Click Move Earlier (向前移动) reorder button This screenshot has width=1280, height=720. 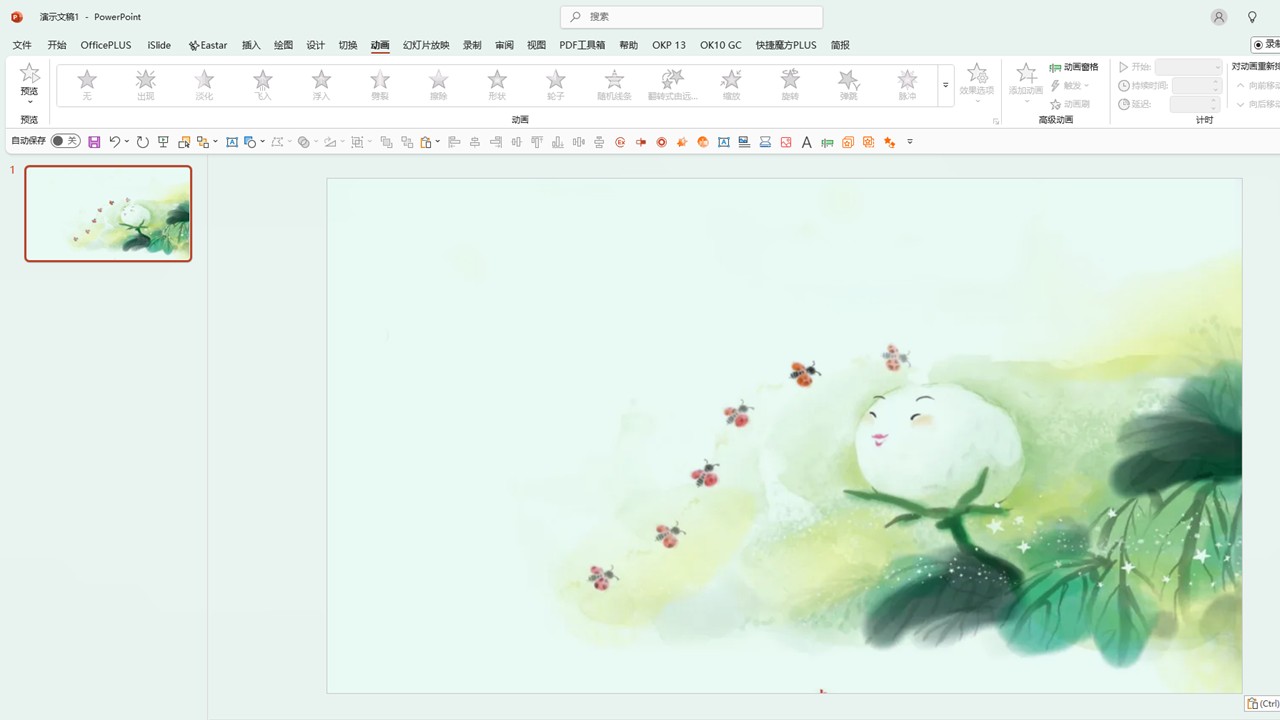point(1258,86)
